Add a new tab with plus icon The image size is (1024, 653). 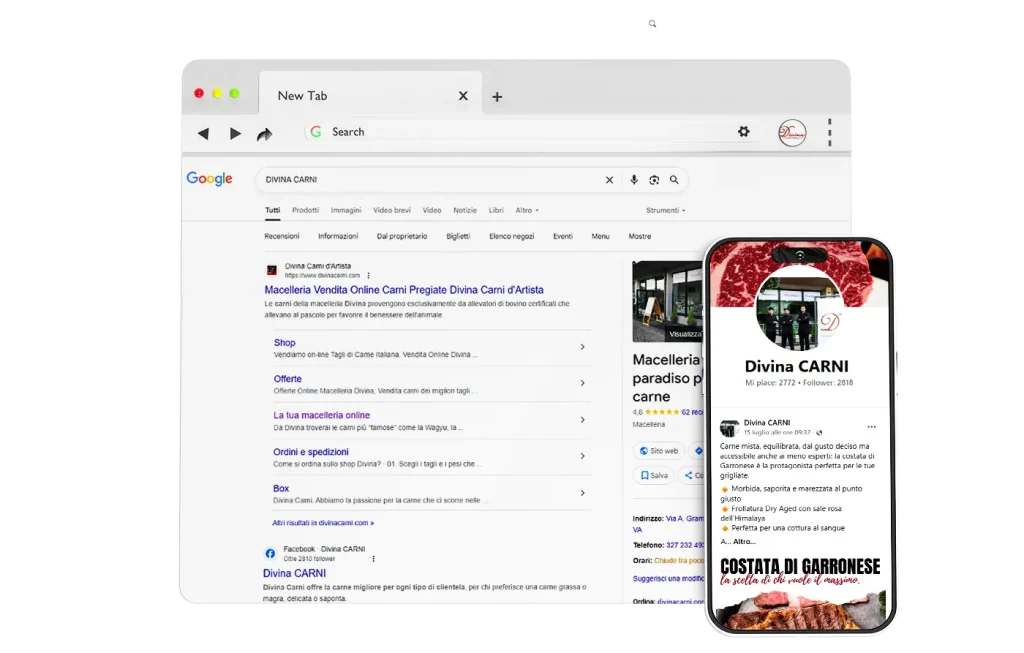(x=497, y=97)
